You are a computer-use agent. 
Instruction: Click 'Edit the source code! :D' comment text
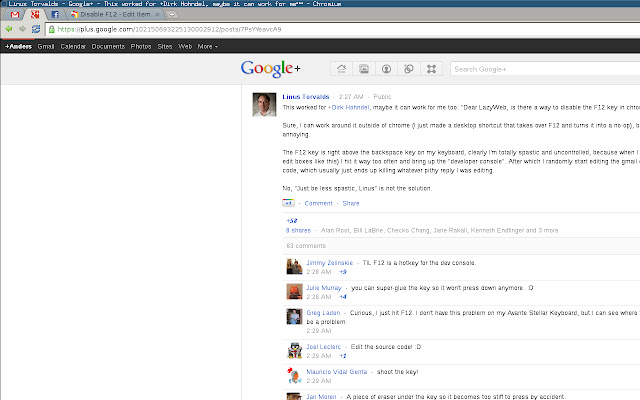tap(386, 347)
